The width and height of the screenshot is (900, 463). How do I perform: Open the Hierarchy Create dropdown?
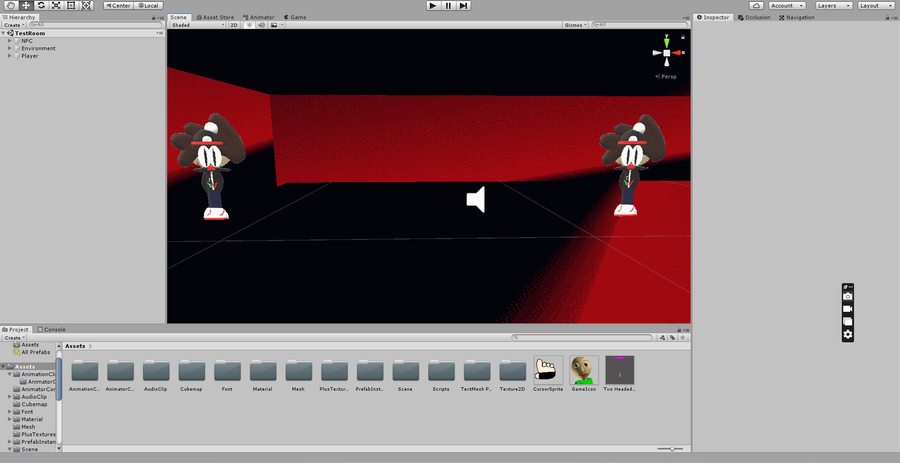tap(14, 25)
